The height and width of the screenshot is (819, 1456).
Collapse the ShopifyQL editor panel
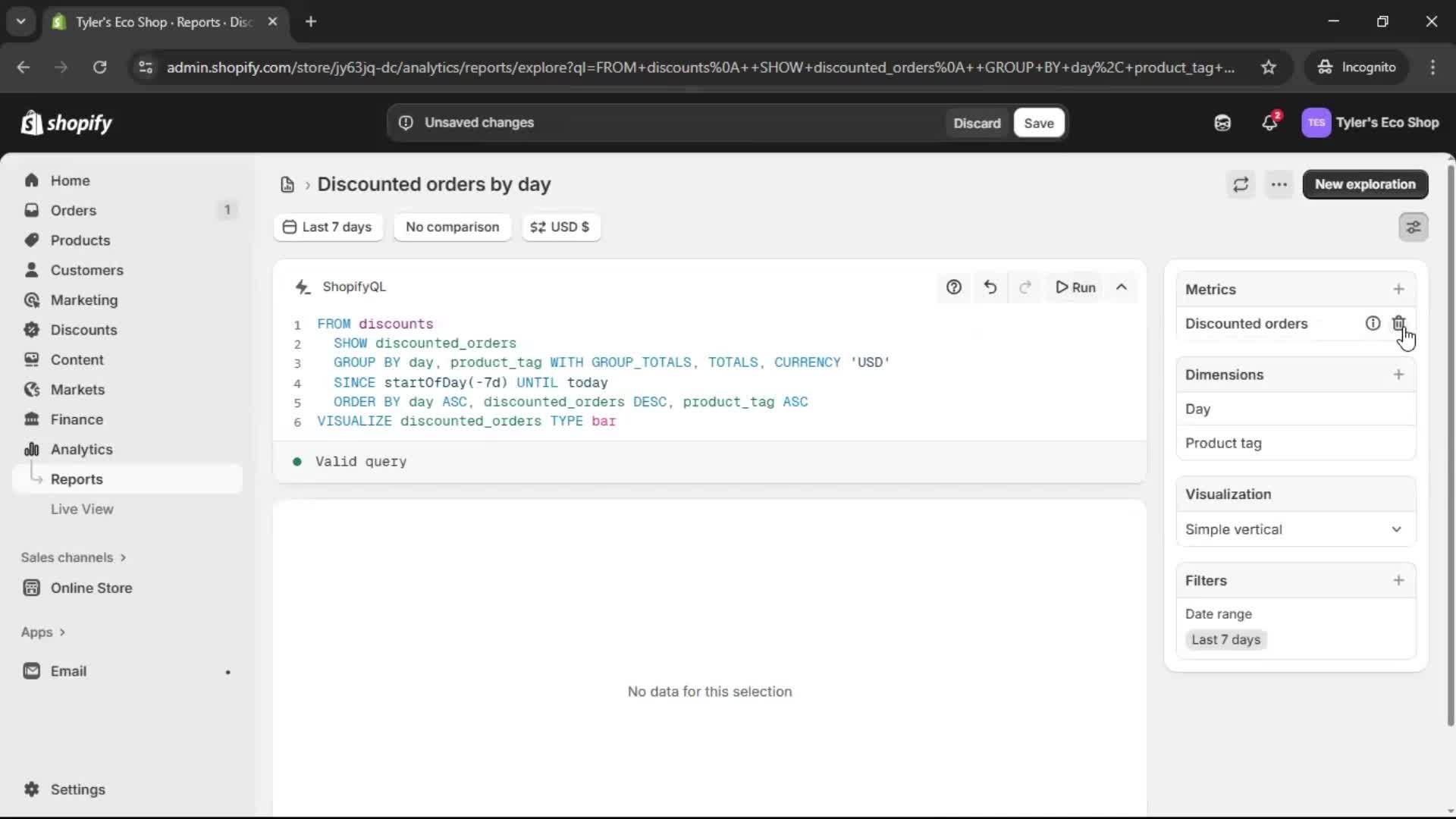(1122, 287)
